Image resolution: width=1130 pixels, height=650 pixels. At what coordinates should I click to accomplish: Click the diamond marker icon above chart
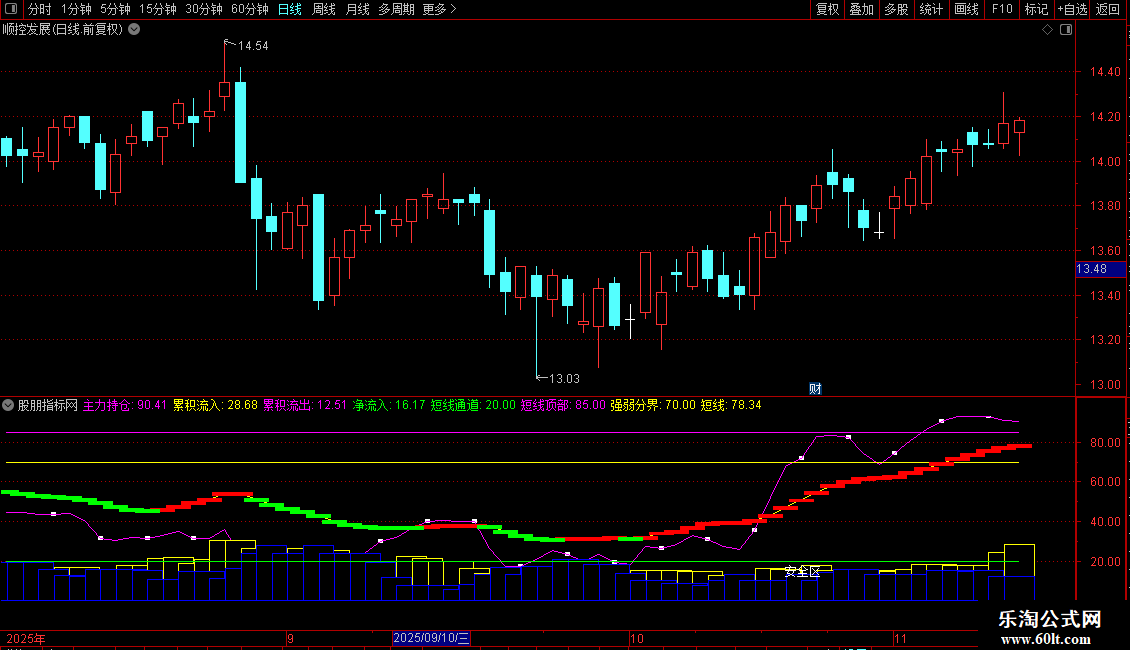pyautogui.click(x=1048, y=30)
